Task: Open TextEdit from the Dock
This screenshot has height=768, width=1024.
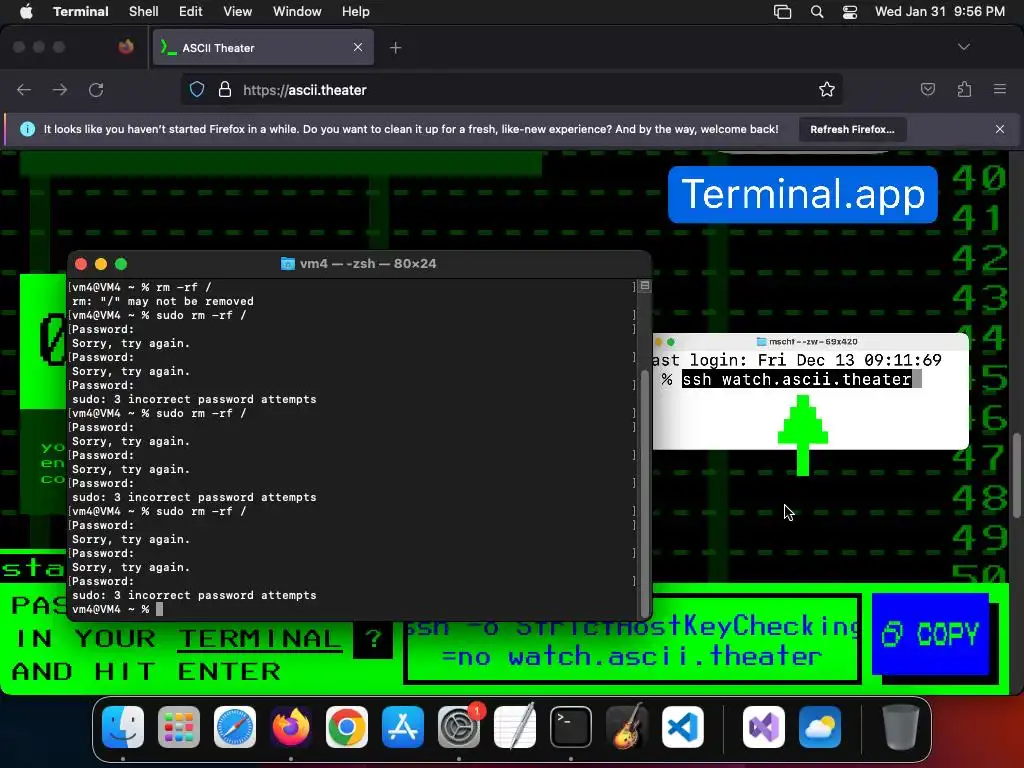Action: 515,727
